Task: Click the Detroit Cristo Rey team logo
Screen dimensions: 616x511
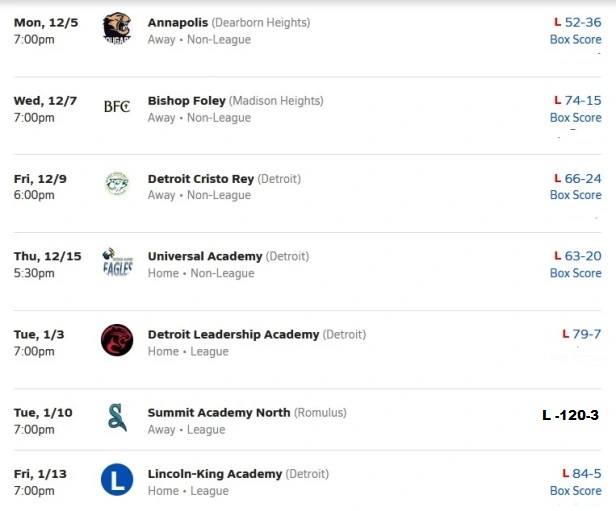Action: 117,184
